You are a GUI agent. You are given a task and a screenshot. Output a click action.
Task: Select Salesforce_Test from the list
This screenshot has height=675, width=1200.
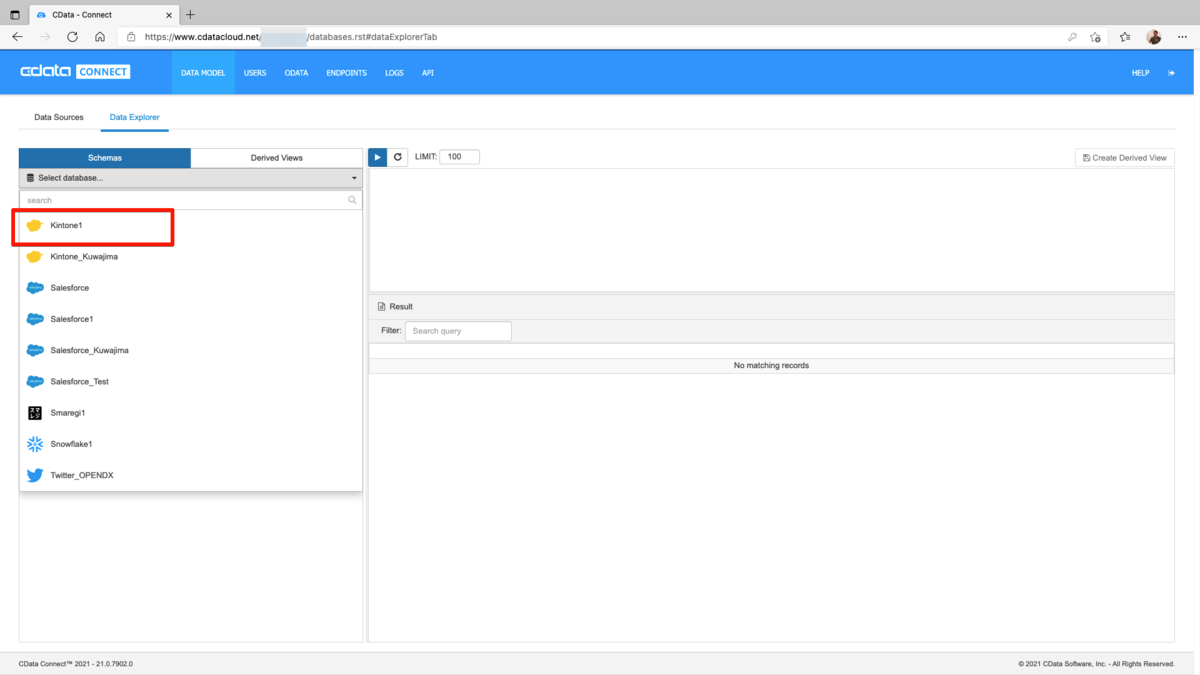(191, 381)
